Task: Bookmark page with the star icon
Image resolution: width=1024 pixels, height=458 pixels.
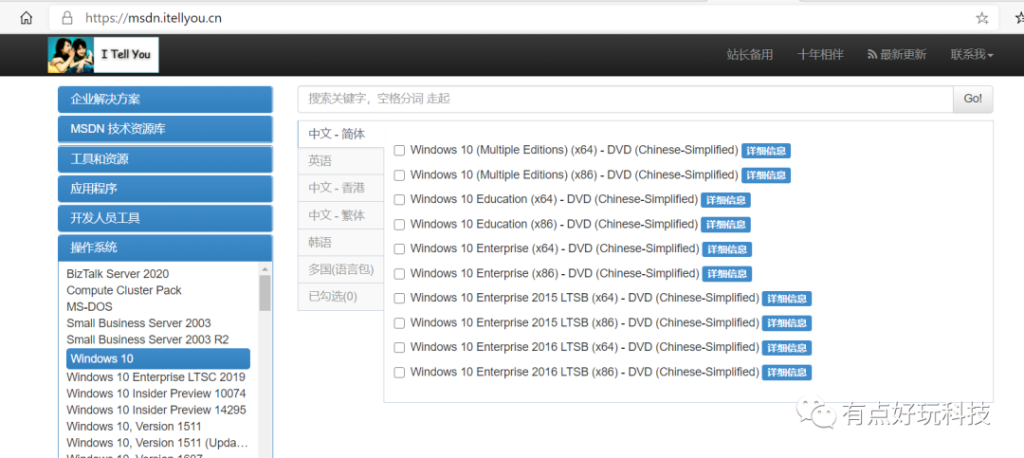Action: (982, 18)
